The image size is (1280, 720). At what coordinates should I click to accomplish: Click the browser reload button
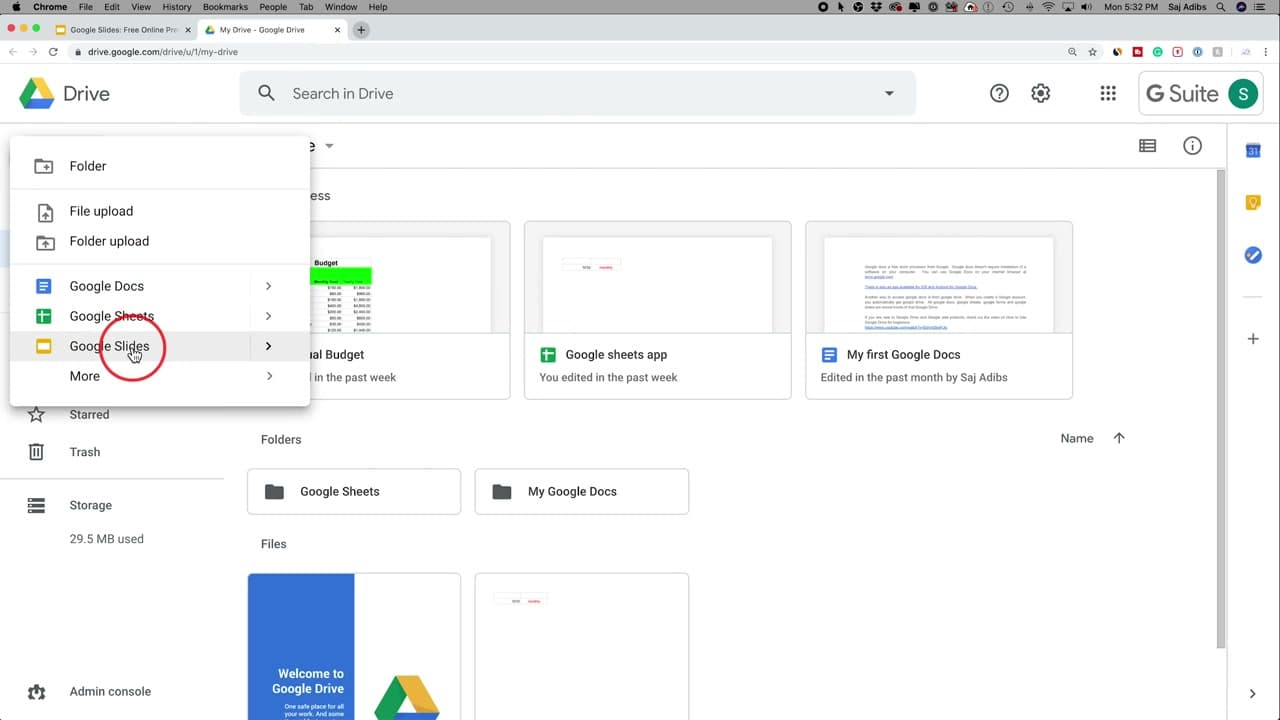(x=53, y=52)
